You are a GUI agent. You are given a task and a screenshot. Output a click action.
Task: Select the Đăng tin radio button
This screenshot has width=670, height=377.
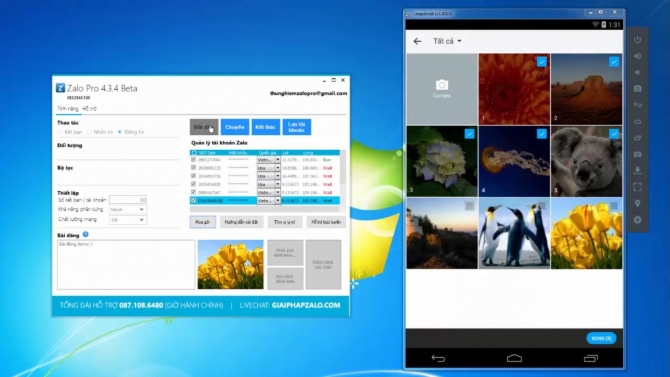pyautogui.click(x=120, y=132)
